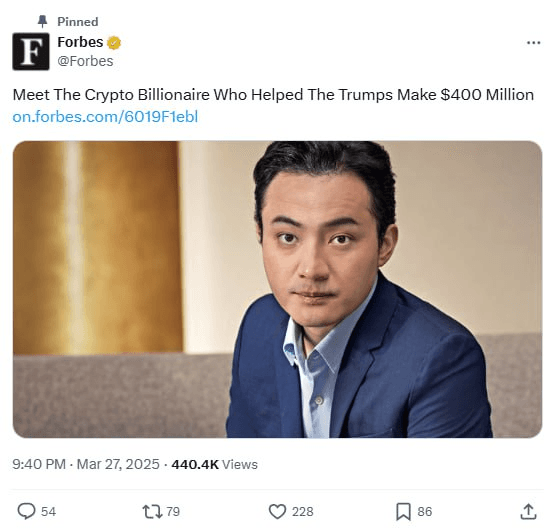Open the on.forbes.com article link
Viewport: 556px width, 532px height.
105,117
